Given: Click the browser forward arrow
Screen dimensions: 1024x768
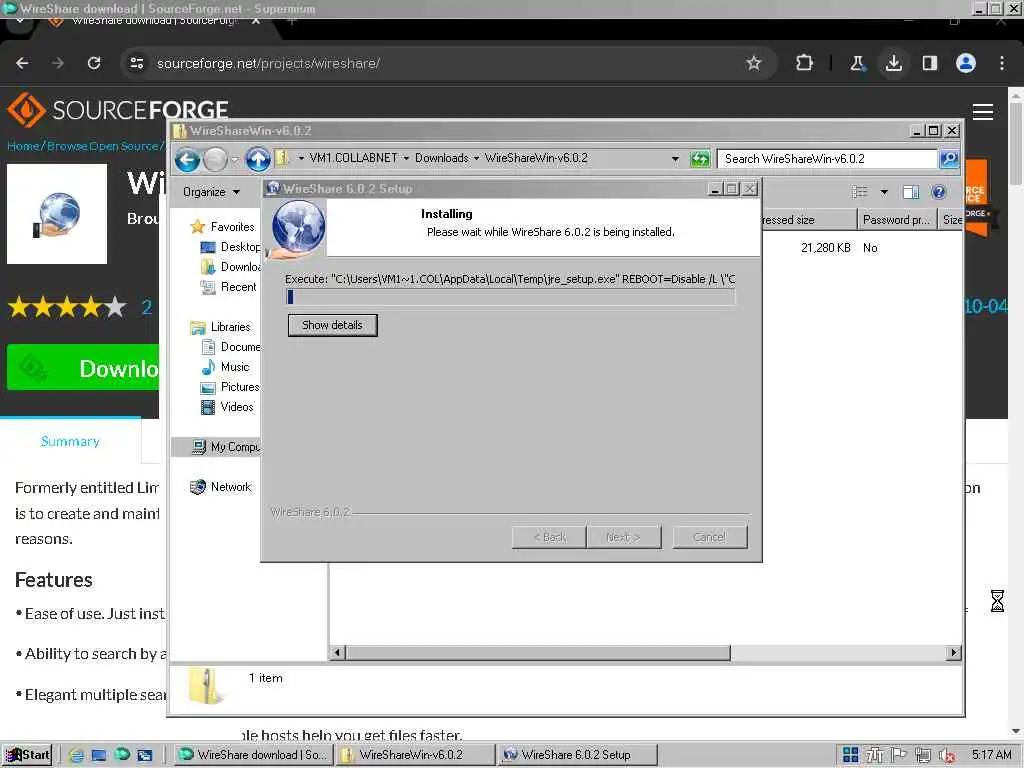Looking at the screenshot, I should [x=57, y=63].
